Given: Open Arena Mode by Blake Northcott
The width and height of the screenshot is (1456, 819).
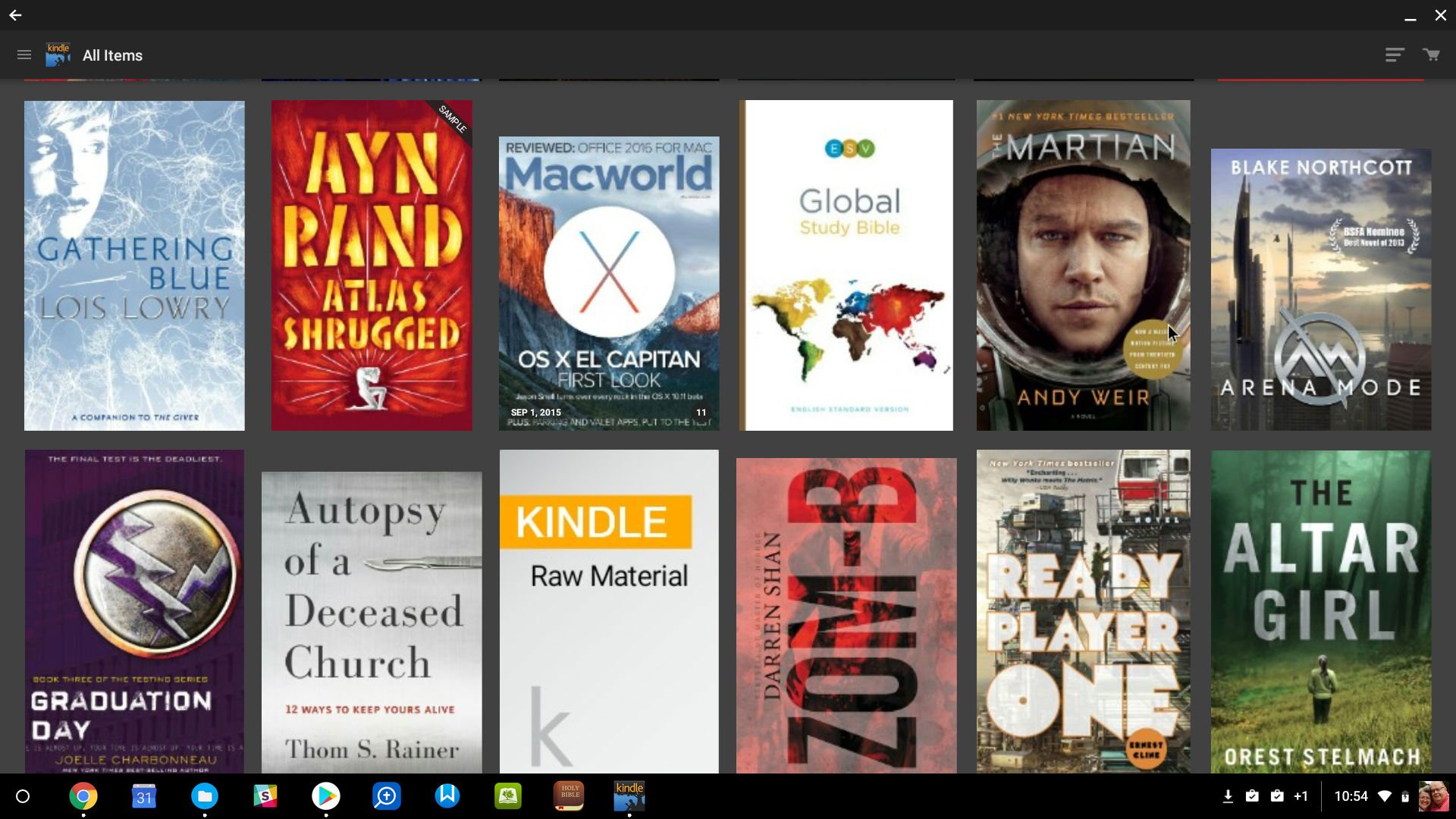Looking at the screenshot, I should pos(1321,290).
